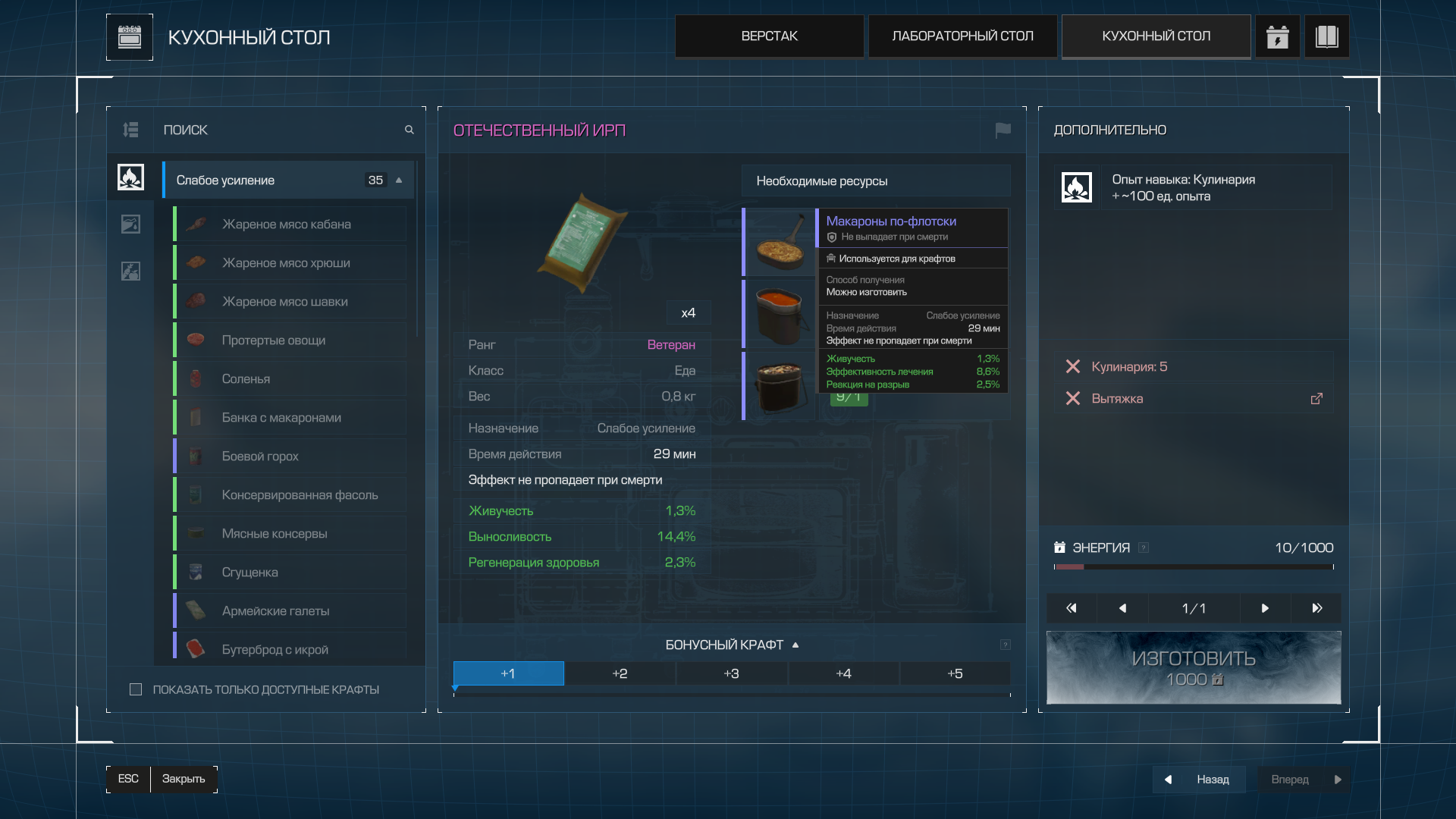Switch to ЛАБОРАТОРНЫЙ СТОЛ tab
Viewport: 1456px width, 819px height.
tap(962, 36)
